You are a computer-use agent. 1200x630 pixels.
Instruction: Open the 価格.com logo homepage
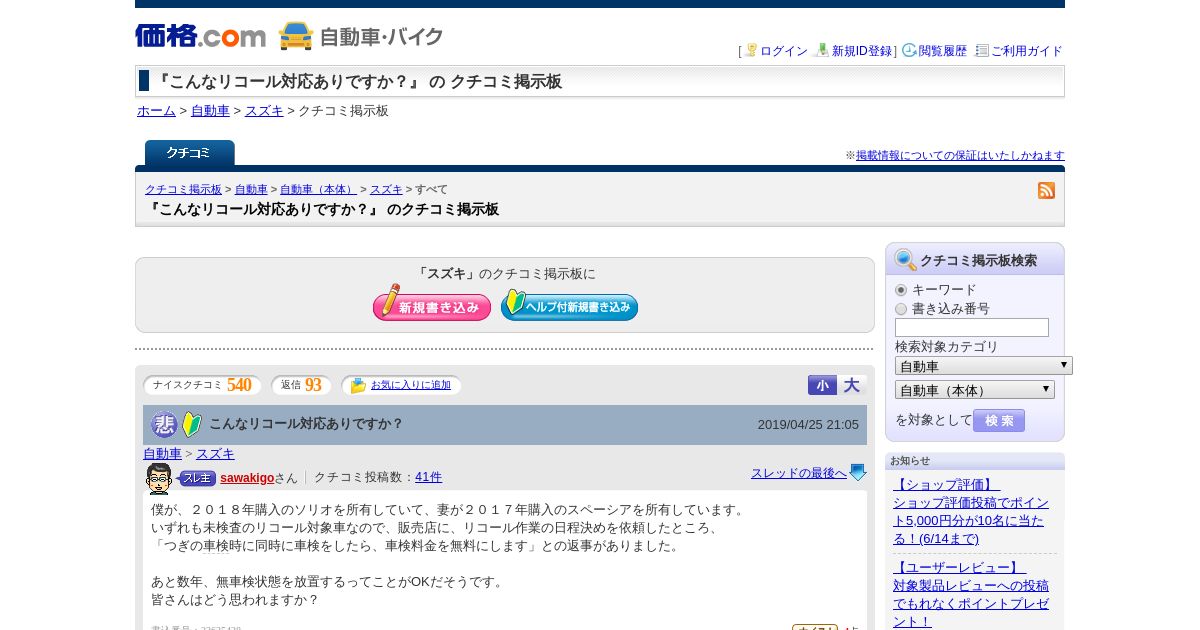[201, 36]
